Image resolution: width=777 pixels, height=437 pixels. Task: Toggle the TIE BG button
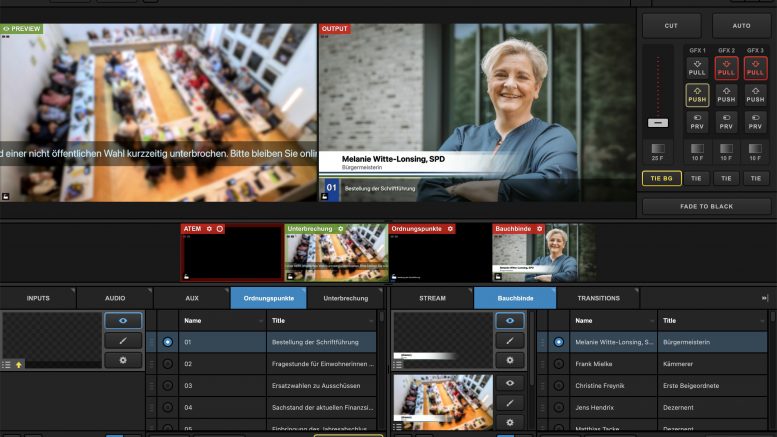click(661, 178)
